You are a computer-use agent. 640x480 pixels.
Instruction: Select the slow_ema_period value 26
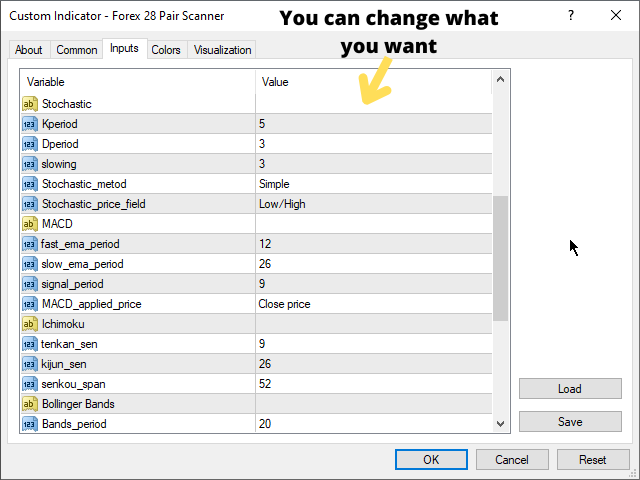point(373,264)
